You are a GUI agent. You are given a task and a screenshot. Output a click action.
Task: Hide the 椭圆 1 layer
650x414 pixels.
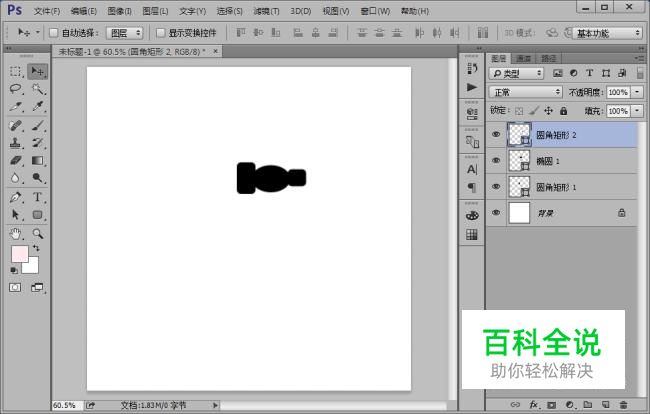496,160
